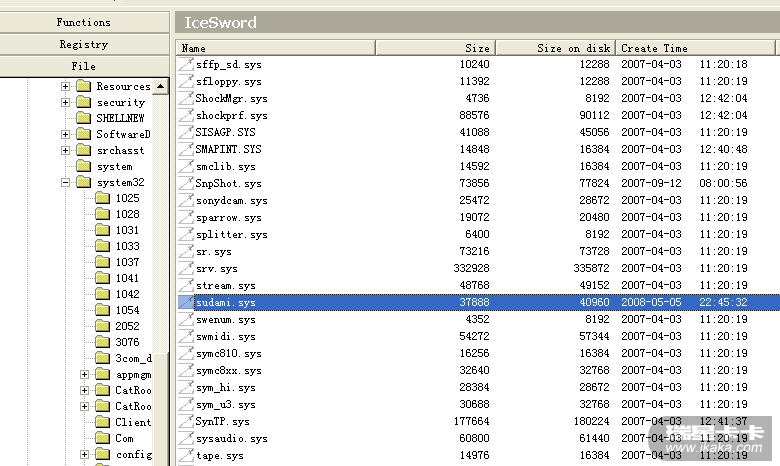Select the Client folder in tree
780x466 pixels.
[133, 422]
